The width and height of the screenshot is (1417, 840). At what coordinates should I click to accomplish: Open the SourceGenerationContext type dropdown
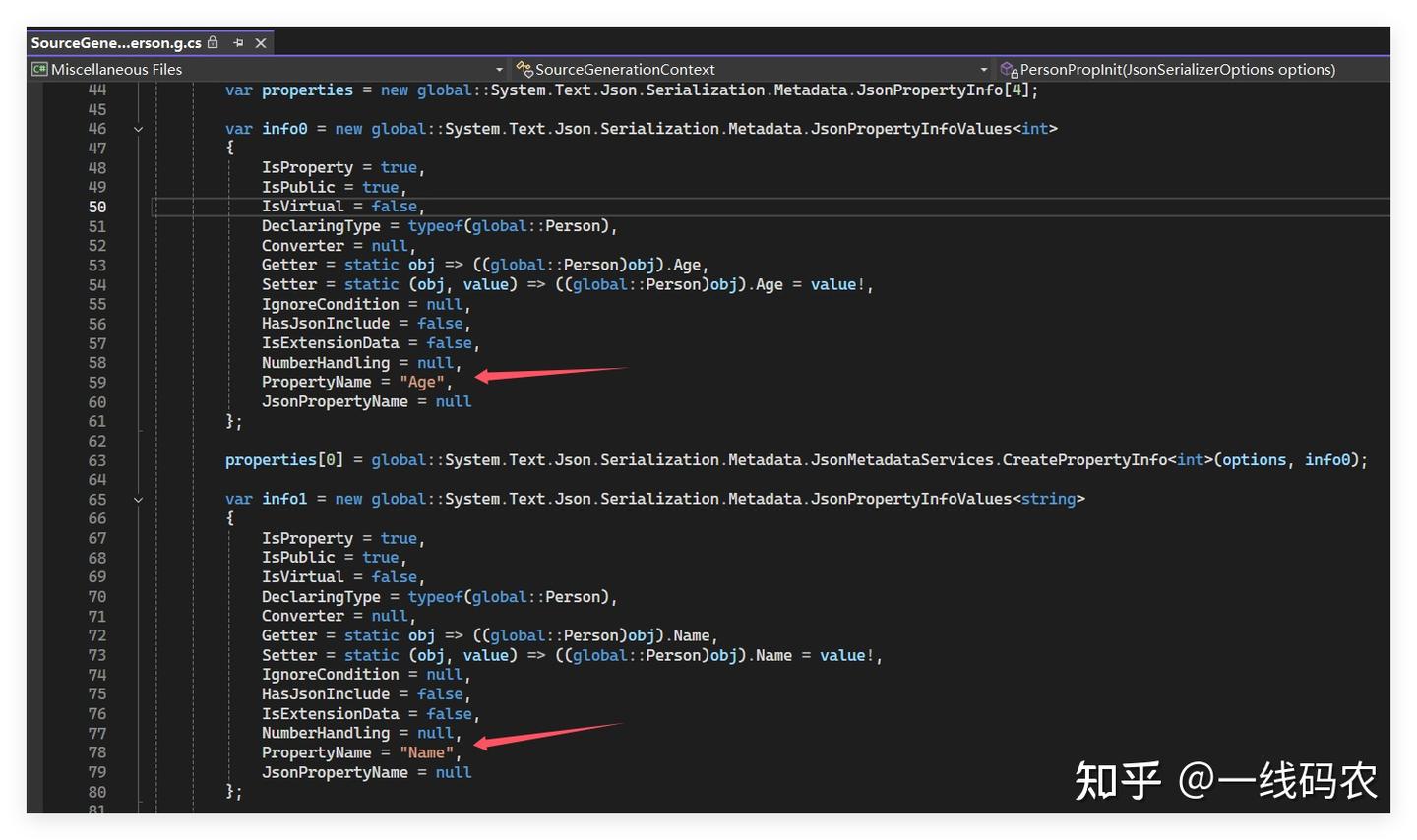(x=752, y=69)
